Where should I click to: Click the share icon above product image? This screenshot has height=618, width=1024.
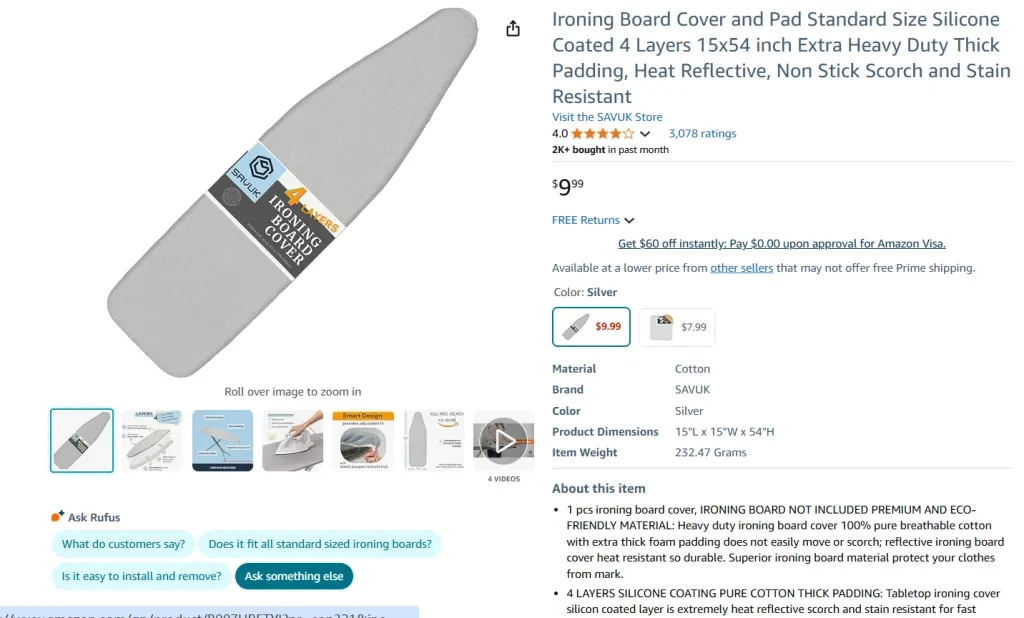click(x=513, y=29)
